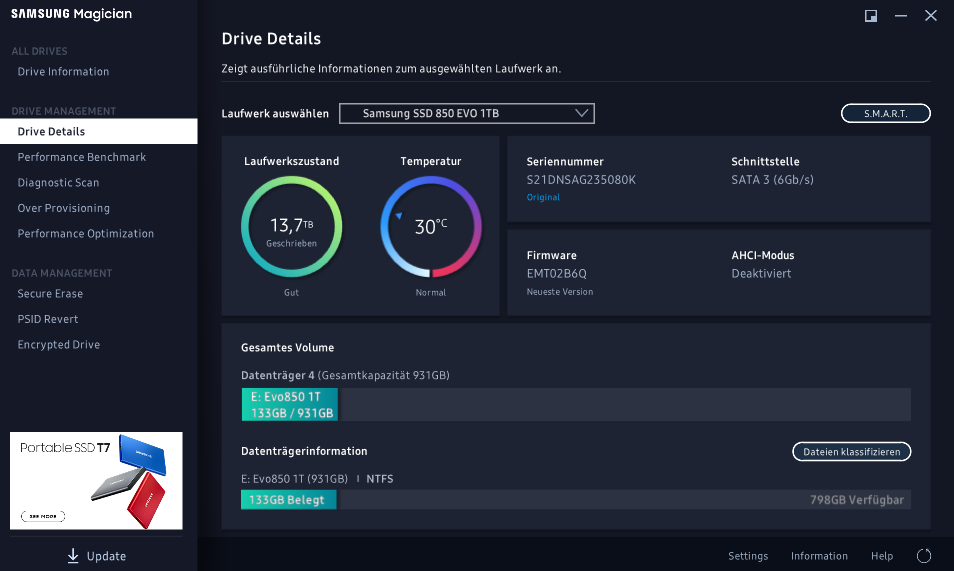Viewport: 954px width, 571px height.
Task: Open Diagnostic Scan page
Action: [58, 183]
